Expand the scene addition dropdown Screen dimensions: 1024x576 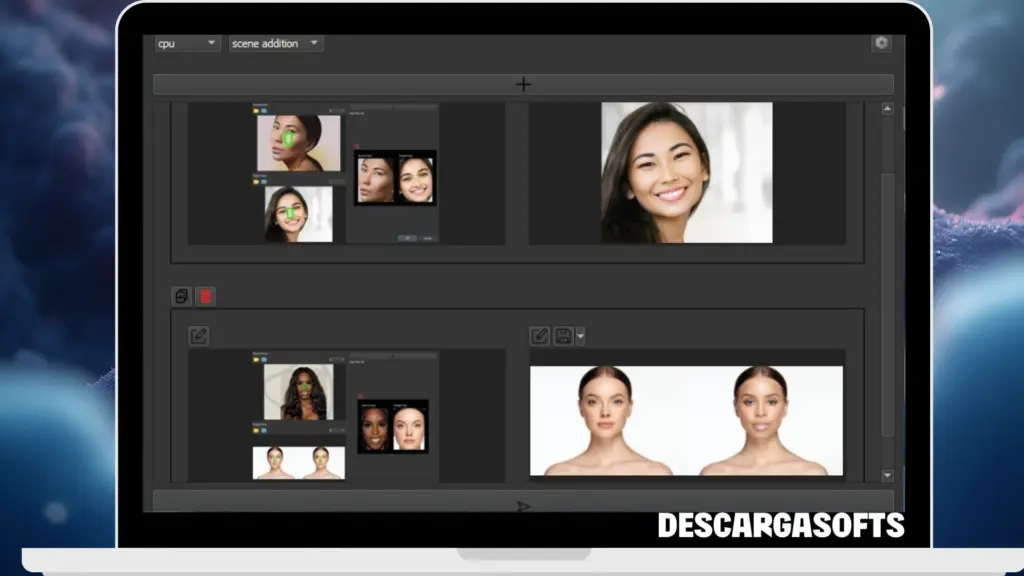point(274,43)
